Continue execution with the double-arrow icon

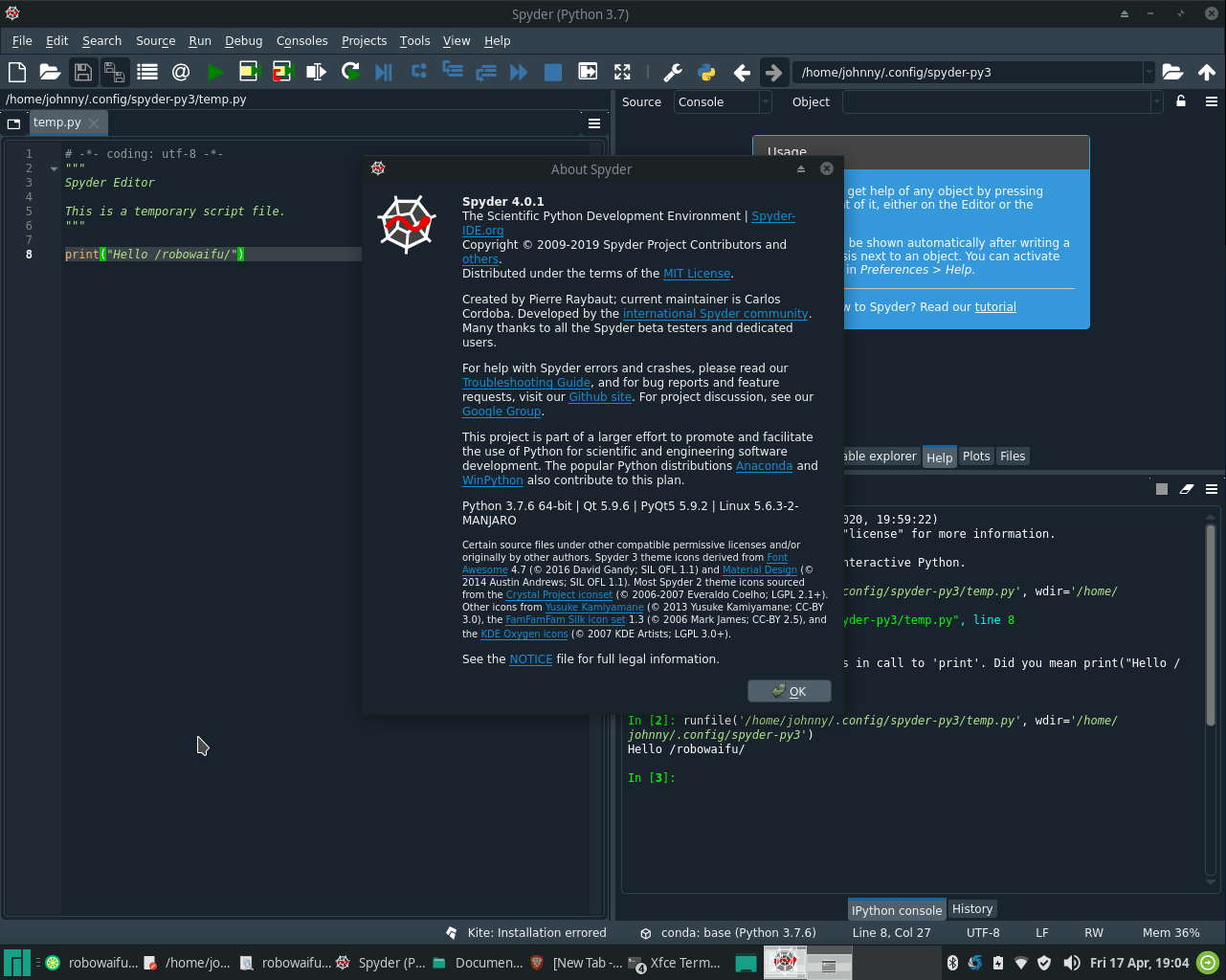pos(519,72)
